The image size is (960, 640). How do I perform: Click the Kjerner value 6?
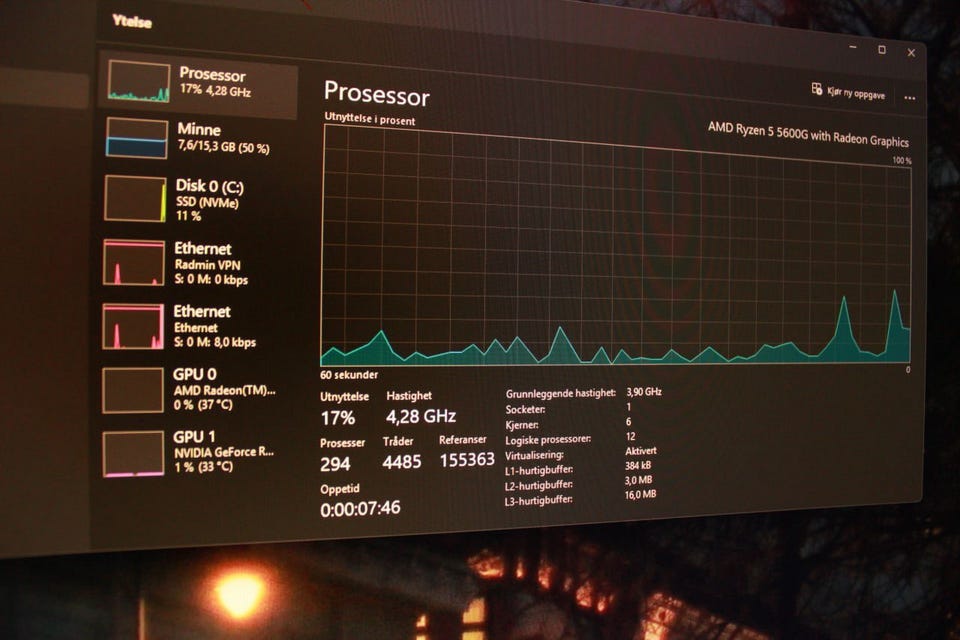[628, 421]
